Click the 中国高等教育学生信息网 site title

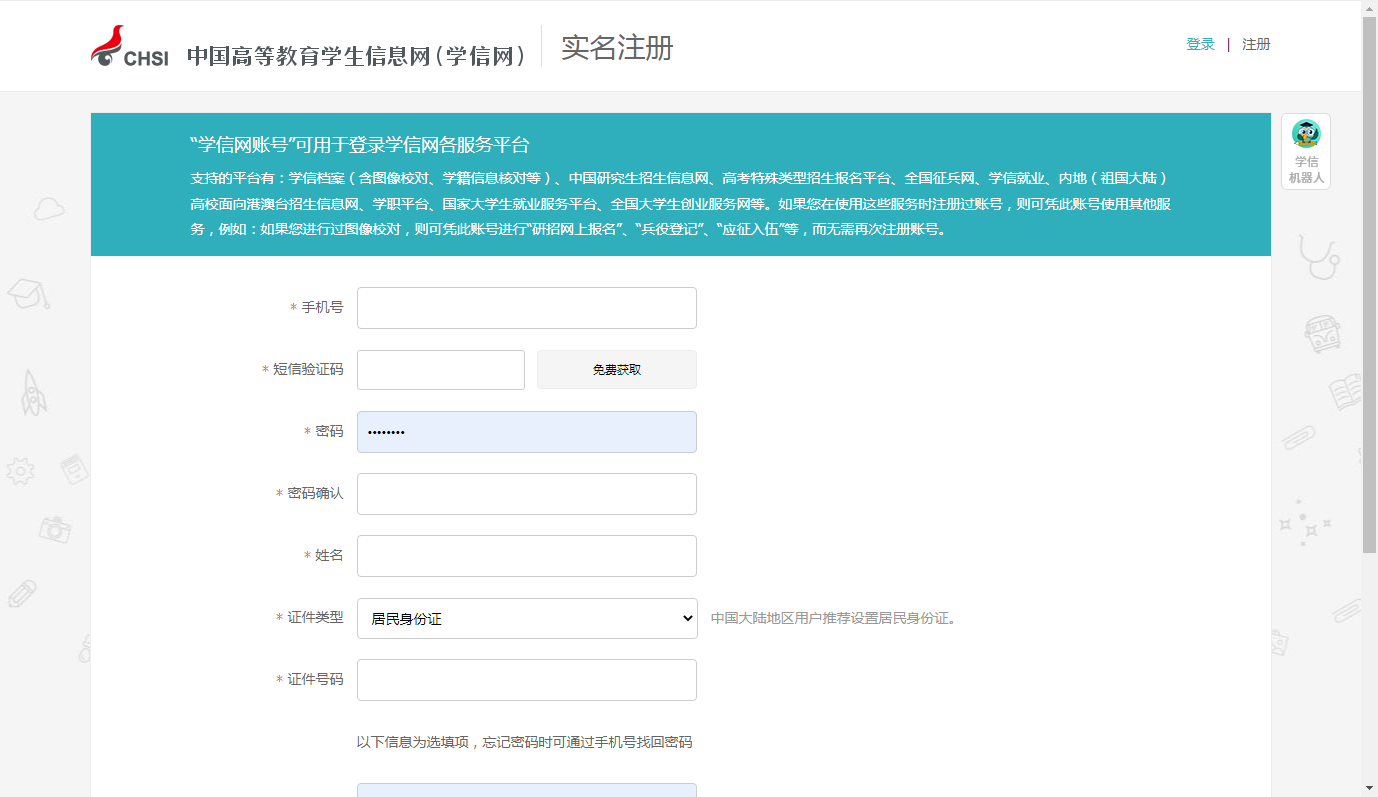click(357, 56)
